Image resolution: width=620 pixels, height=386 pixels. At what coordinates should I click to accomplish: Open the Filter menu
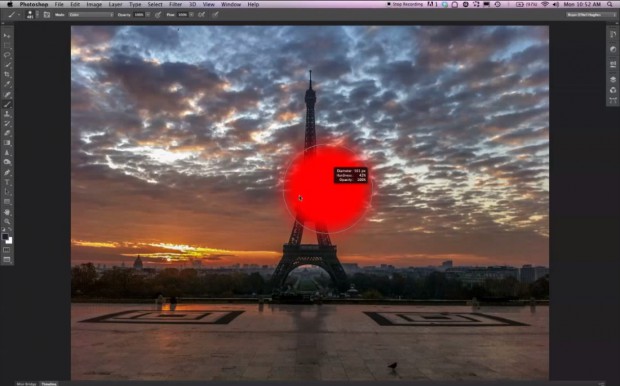176,4
